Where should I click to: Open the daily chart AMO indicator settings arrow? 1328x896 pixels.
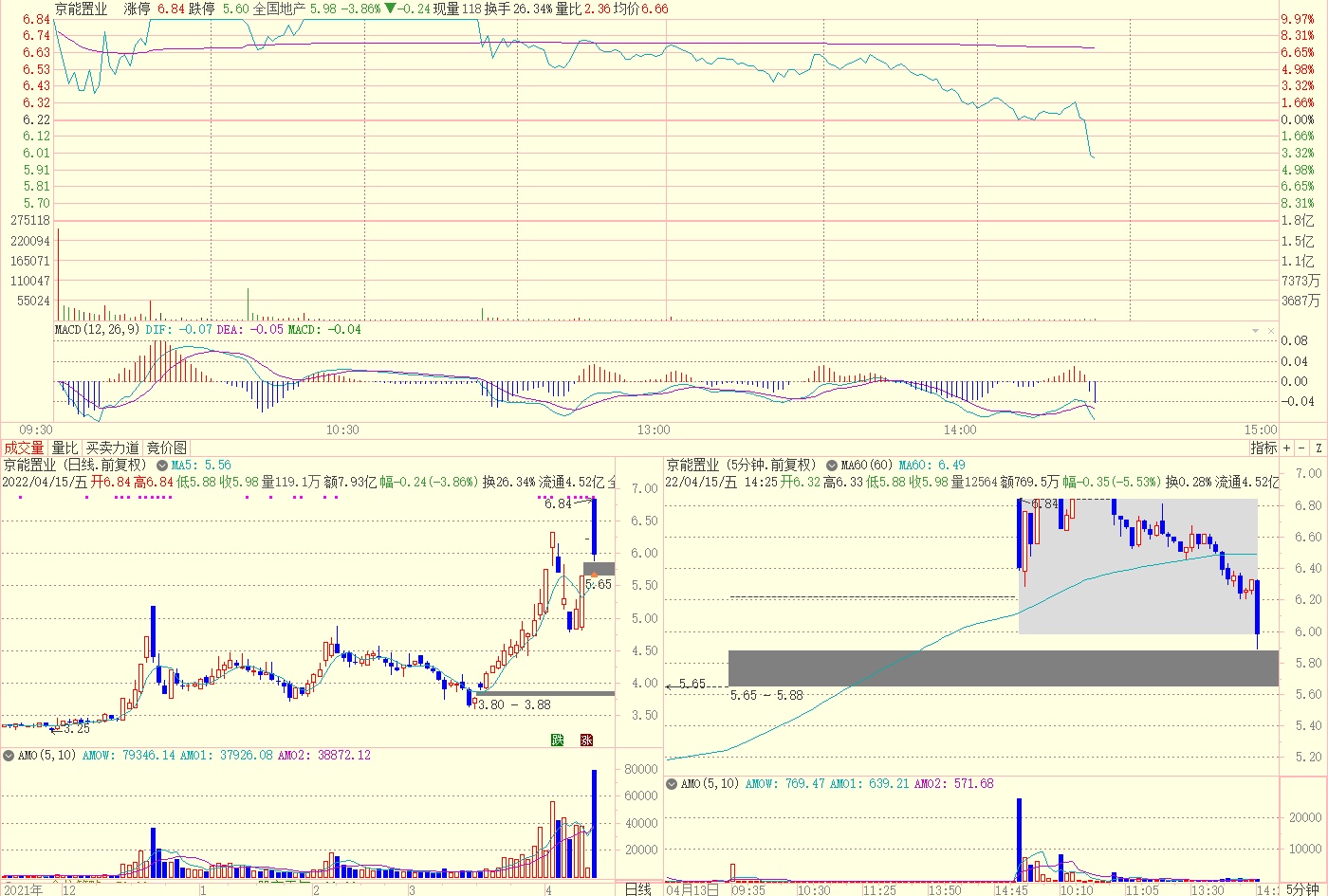9,756
